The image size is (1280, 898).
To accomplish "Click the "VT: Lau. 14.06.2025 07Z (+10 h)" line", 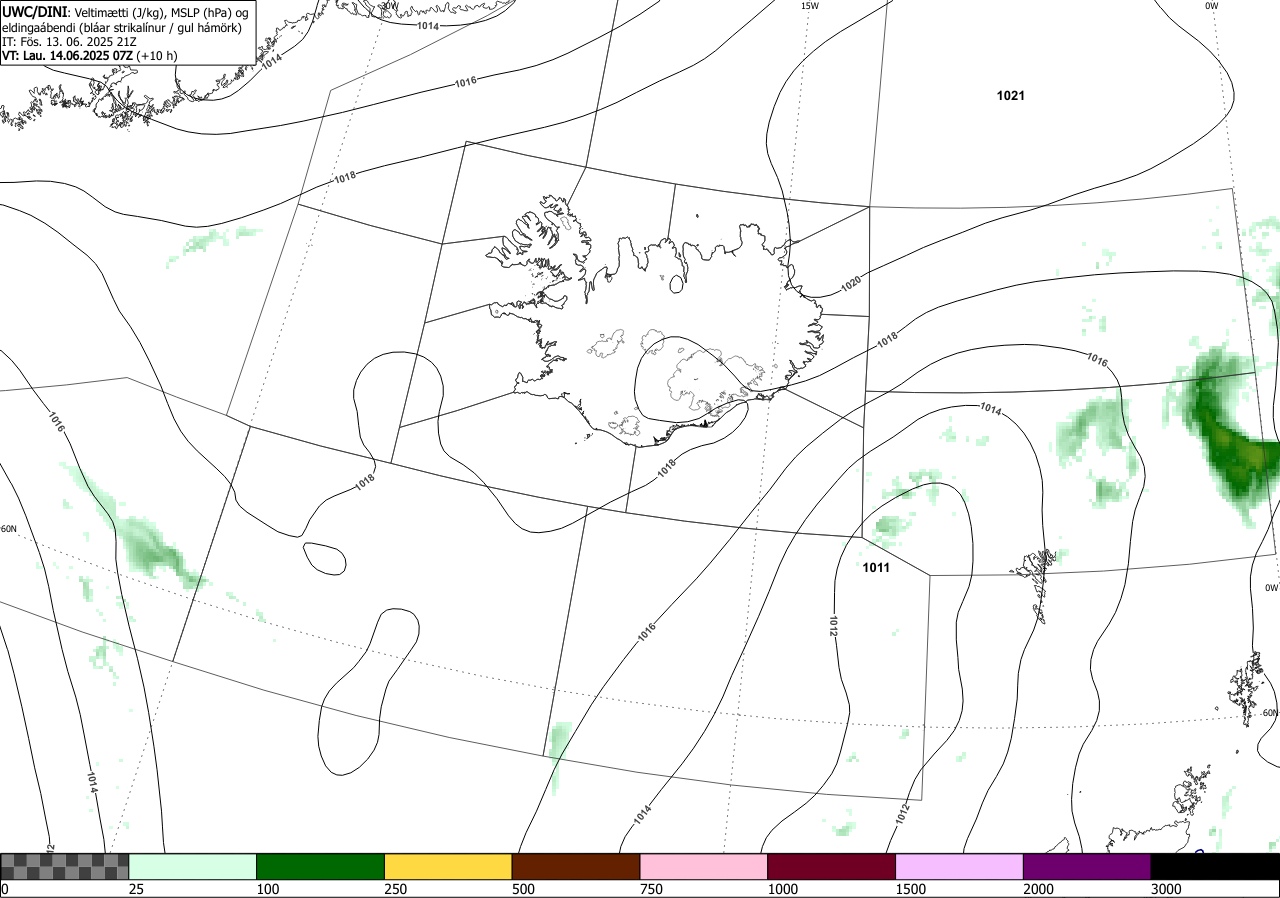I will (x=90, y=56).
